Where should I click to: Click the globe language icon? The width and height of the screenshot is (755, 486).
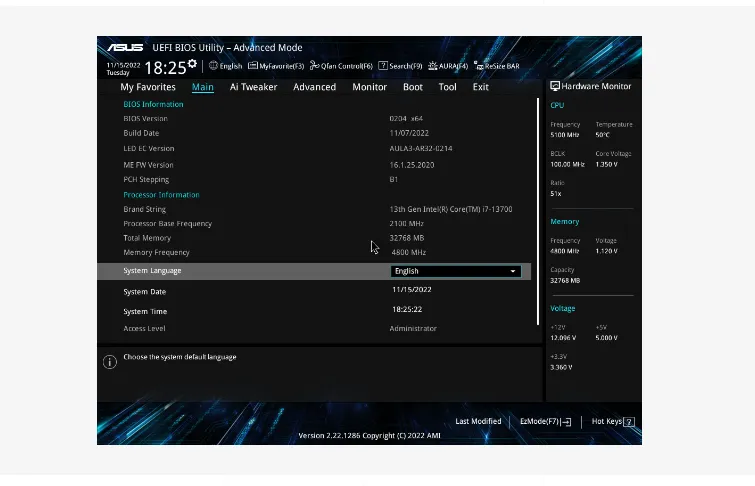coord(213,66)
